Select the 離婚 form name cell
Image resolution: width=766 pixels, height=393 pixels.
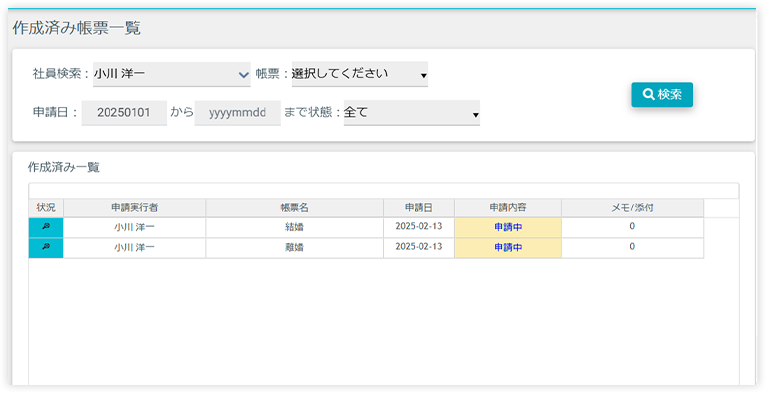pyautogui.click(x=295, y=248)
